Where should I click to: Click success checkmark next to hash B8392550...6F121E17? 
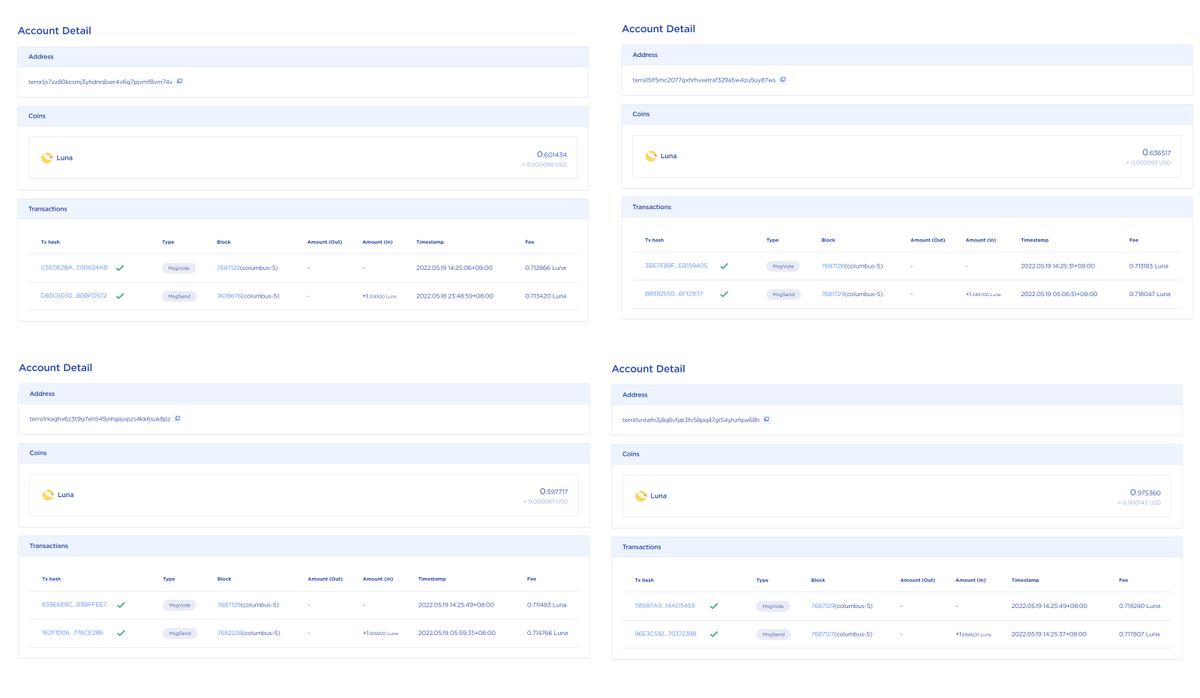click(x=724, y=294)
